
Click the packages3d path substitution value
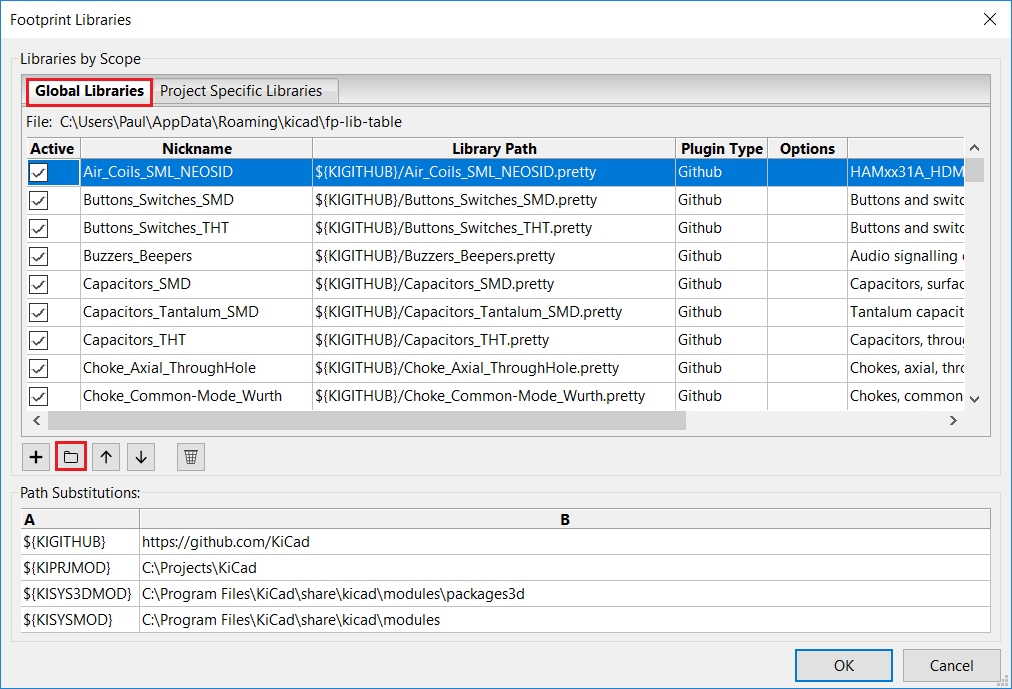(565, 594)
